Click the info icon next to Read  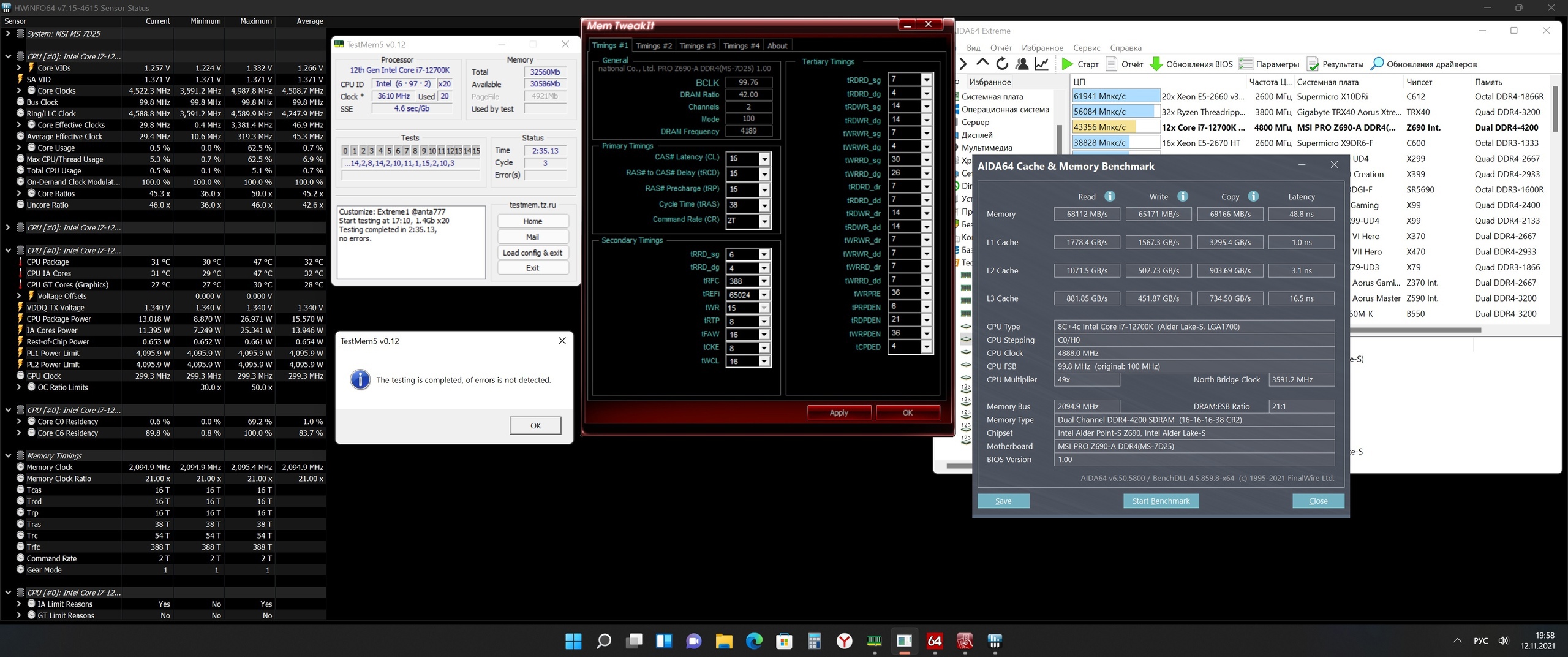[1109, 196]
